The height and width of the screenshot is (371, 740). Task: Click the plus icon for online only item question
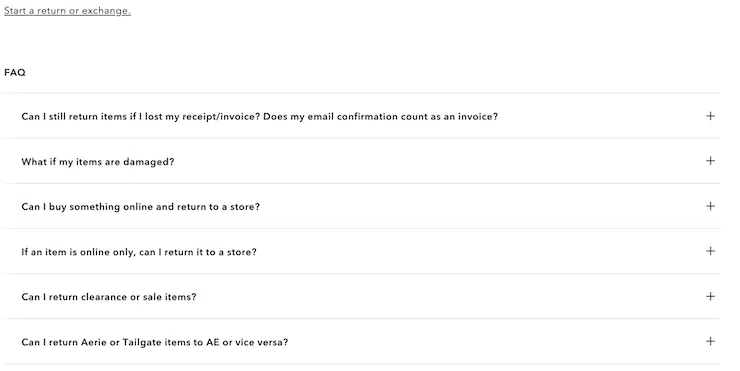pyautogui.click(x=710, y=251)
